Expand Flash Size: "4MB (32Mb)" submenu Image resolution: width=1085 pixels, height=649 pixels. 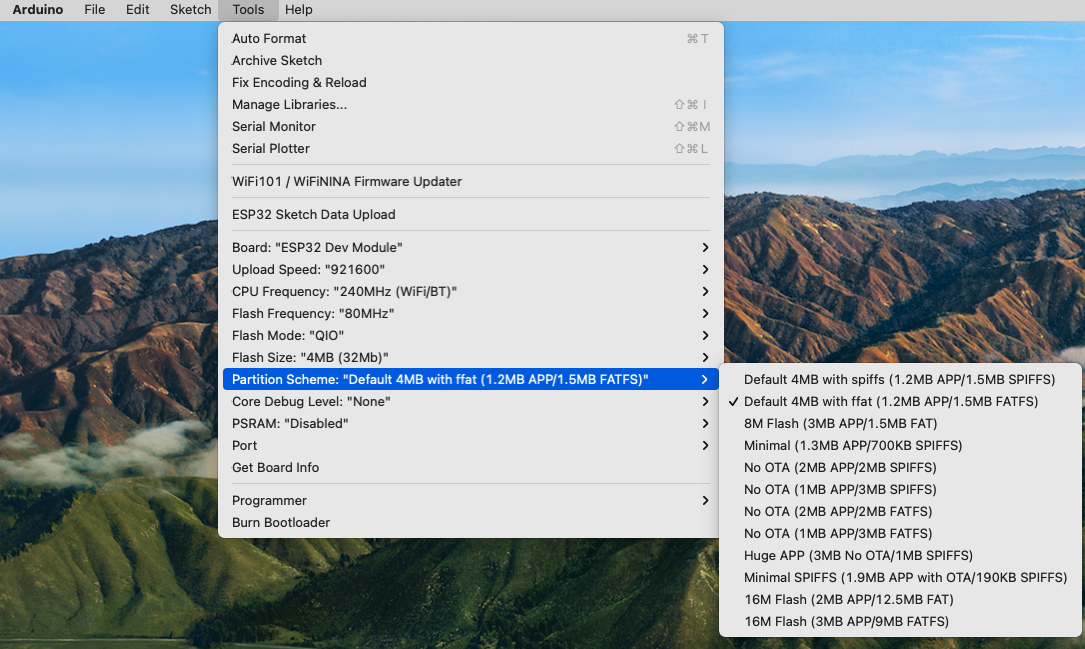471,358
